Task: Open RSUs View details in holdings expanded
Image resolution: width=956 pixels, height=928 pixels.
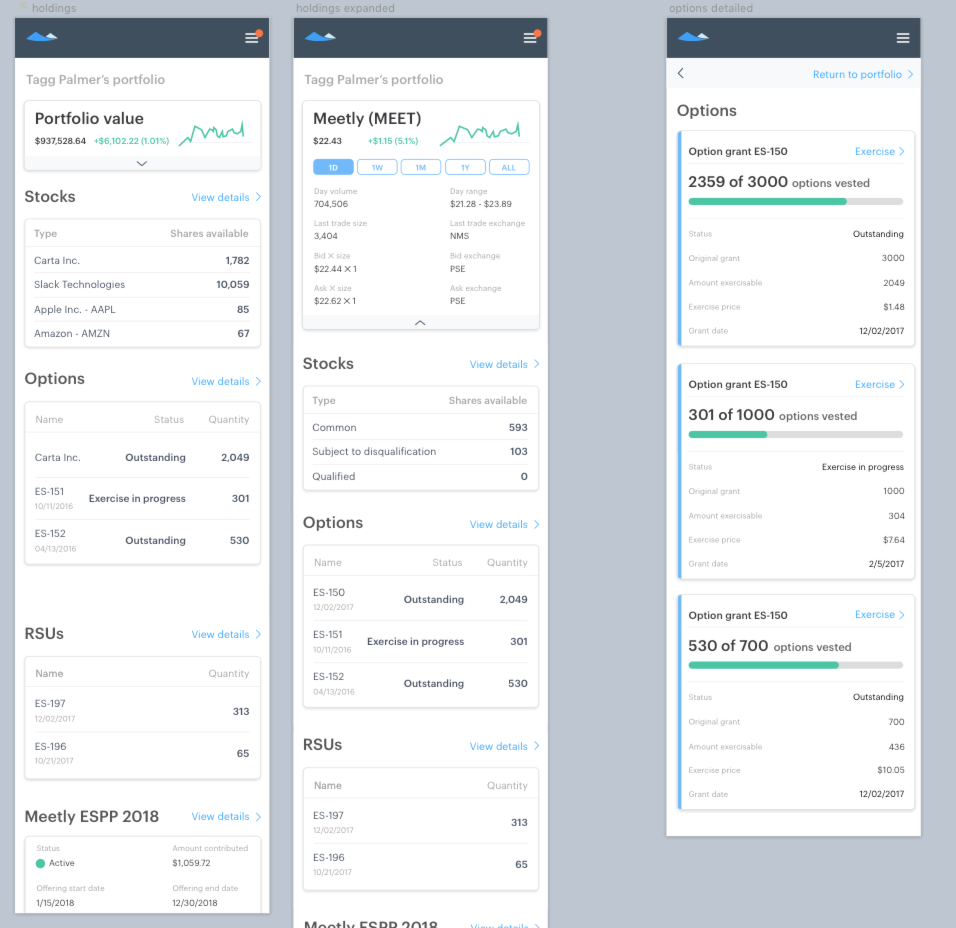Action: [x=504, y=746]
